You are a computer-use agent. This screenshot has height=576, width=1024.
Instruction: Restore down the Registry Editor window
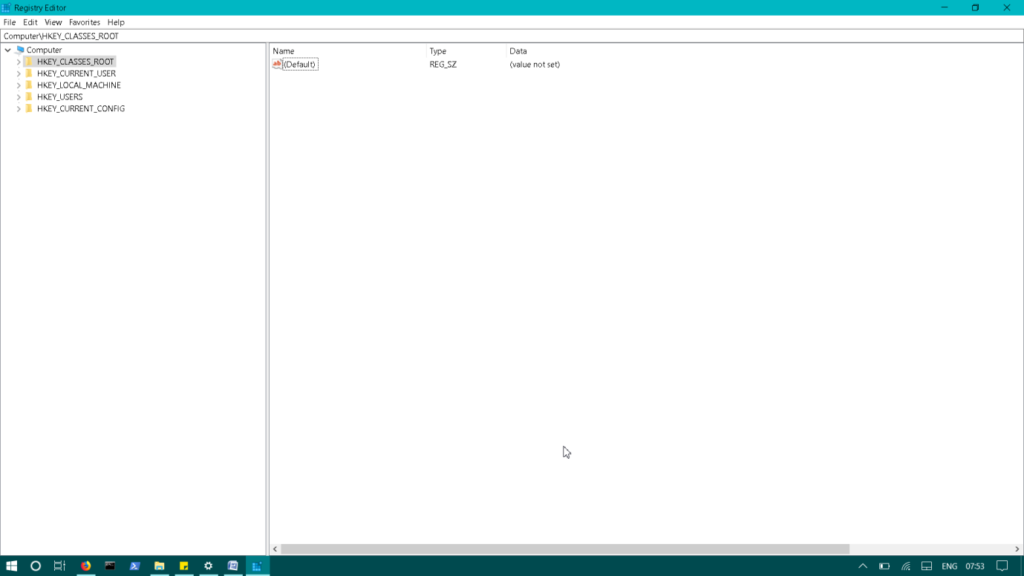[975, 8]
